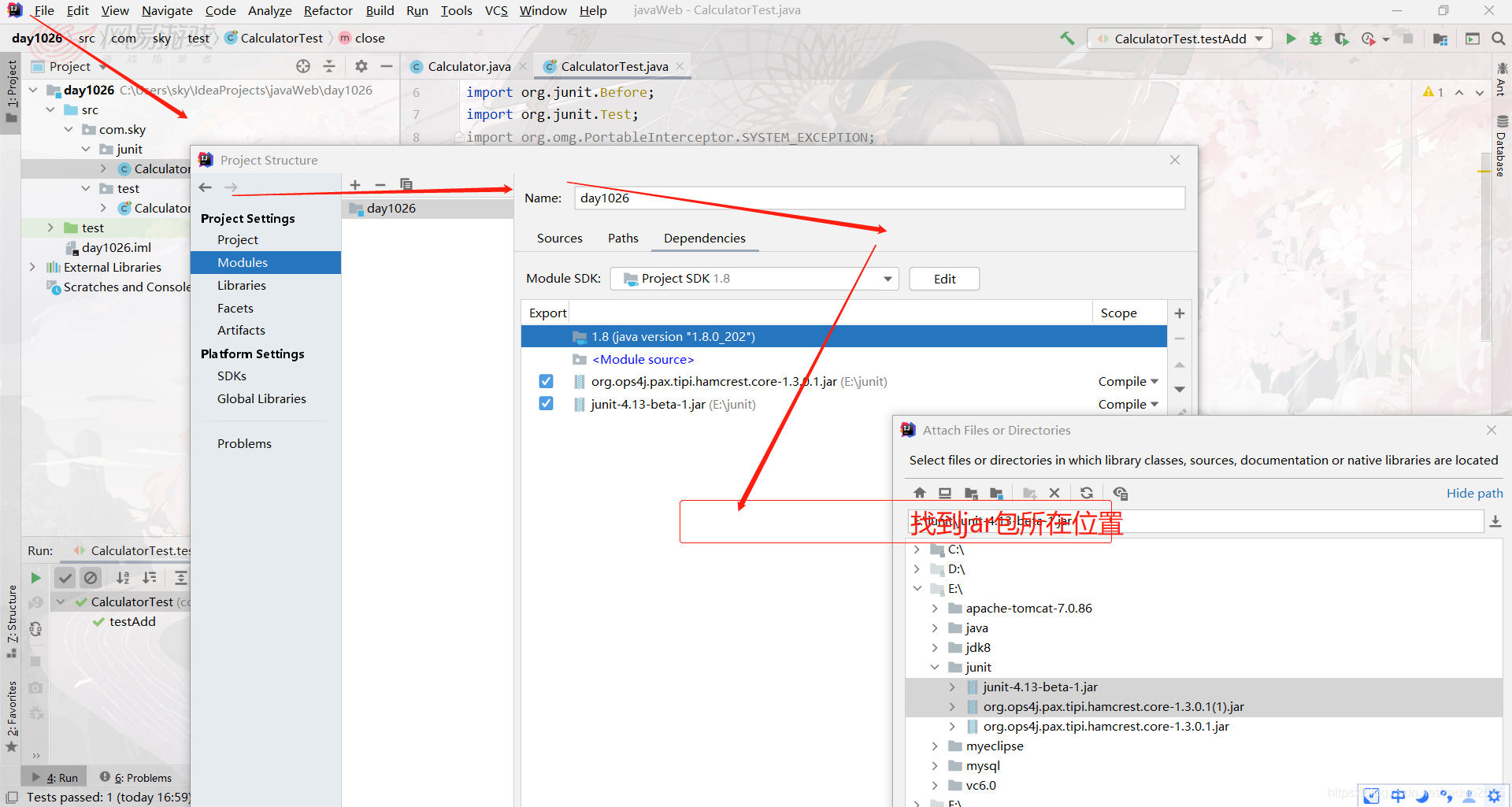Expand apache-tomcat-7.0.86 folder
The width and height of the screenshot is (1512, 807).
pos(935,609)
